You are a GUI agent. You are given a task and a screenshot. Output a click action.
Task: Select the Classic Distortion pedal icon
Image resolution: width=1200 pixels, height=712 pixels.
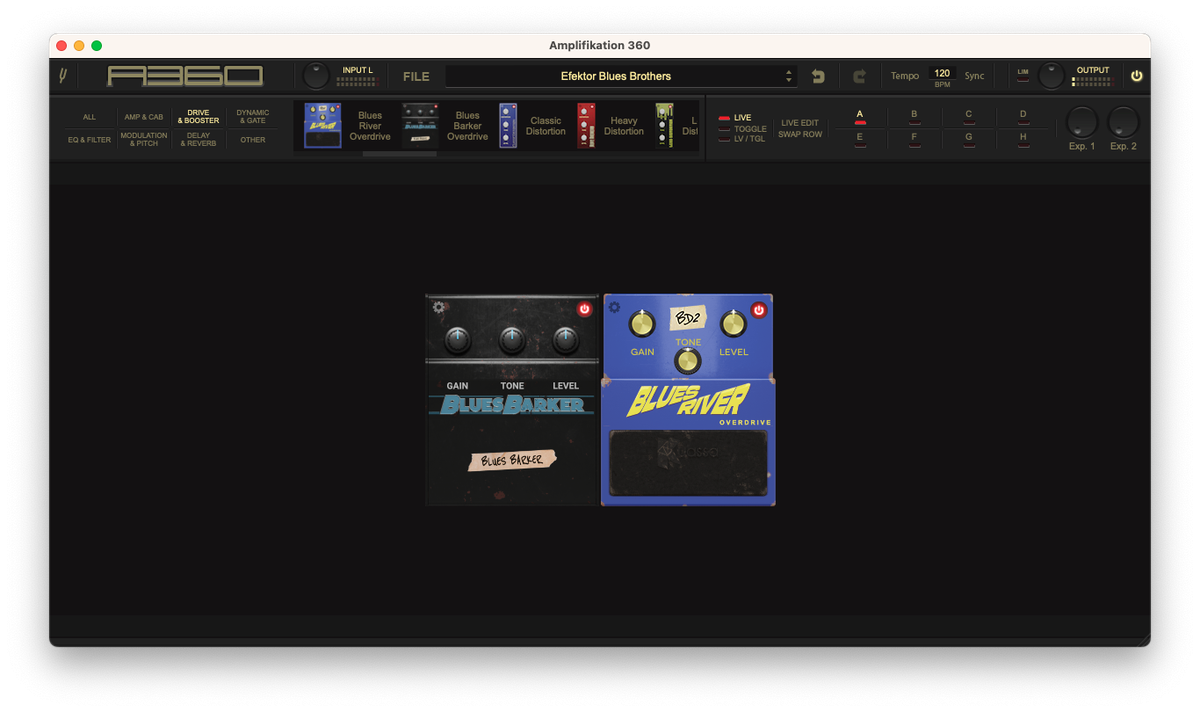pos(508,125)
